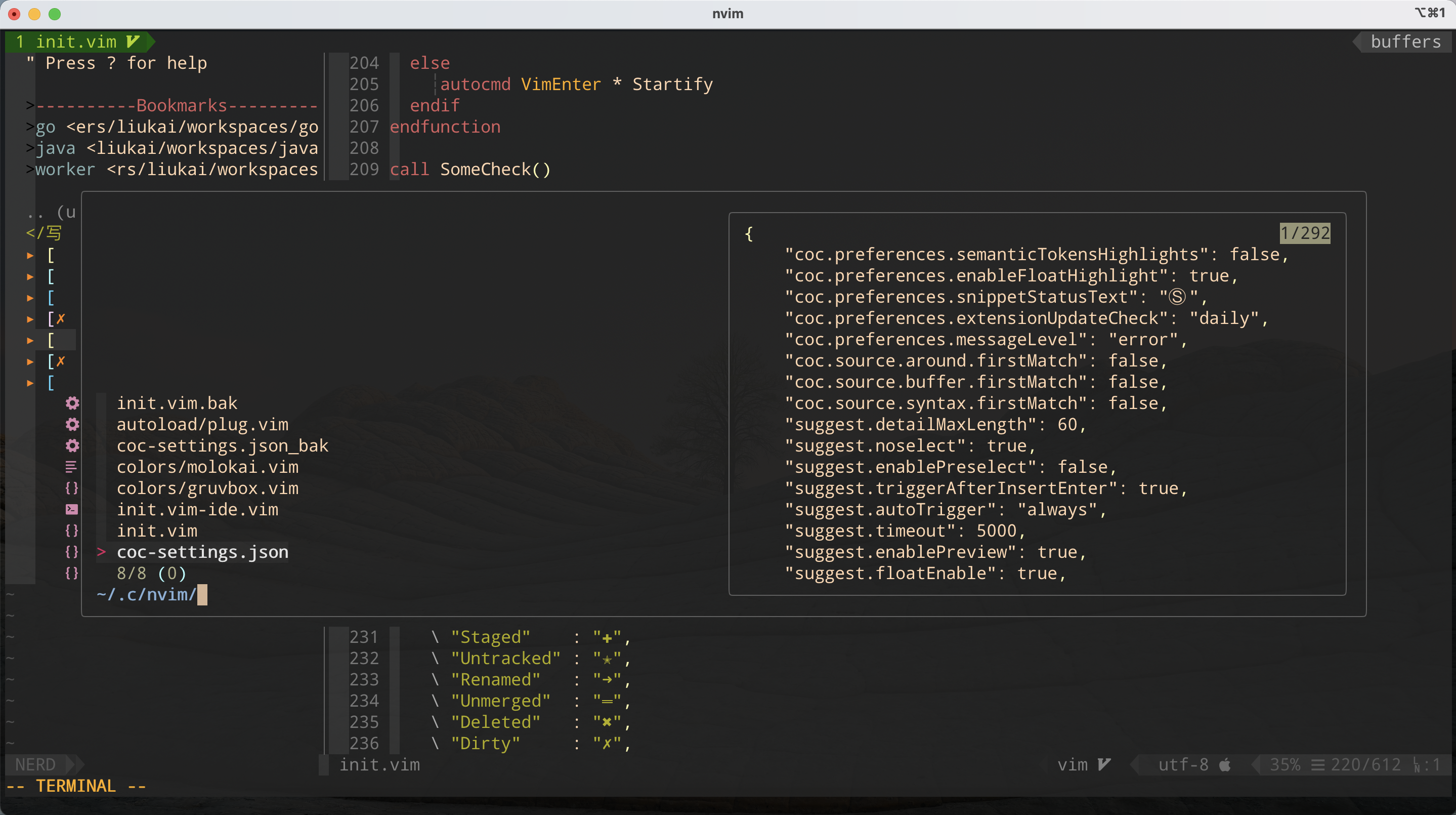The width and height of the screenshot is (1456, 815).
Task: Click the NERDTree gear icon for init.vim.bak
Action: point(71,404)
